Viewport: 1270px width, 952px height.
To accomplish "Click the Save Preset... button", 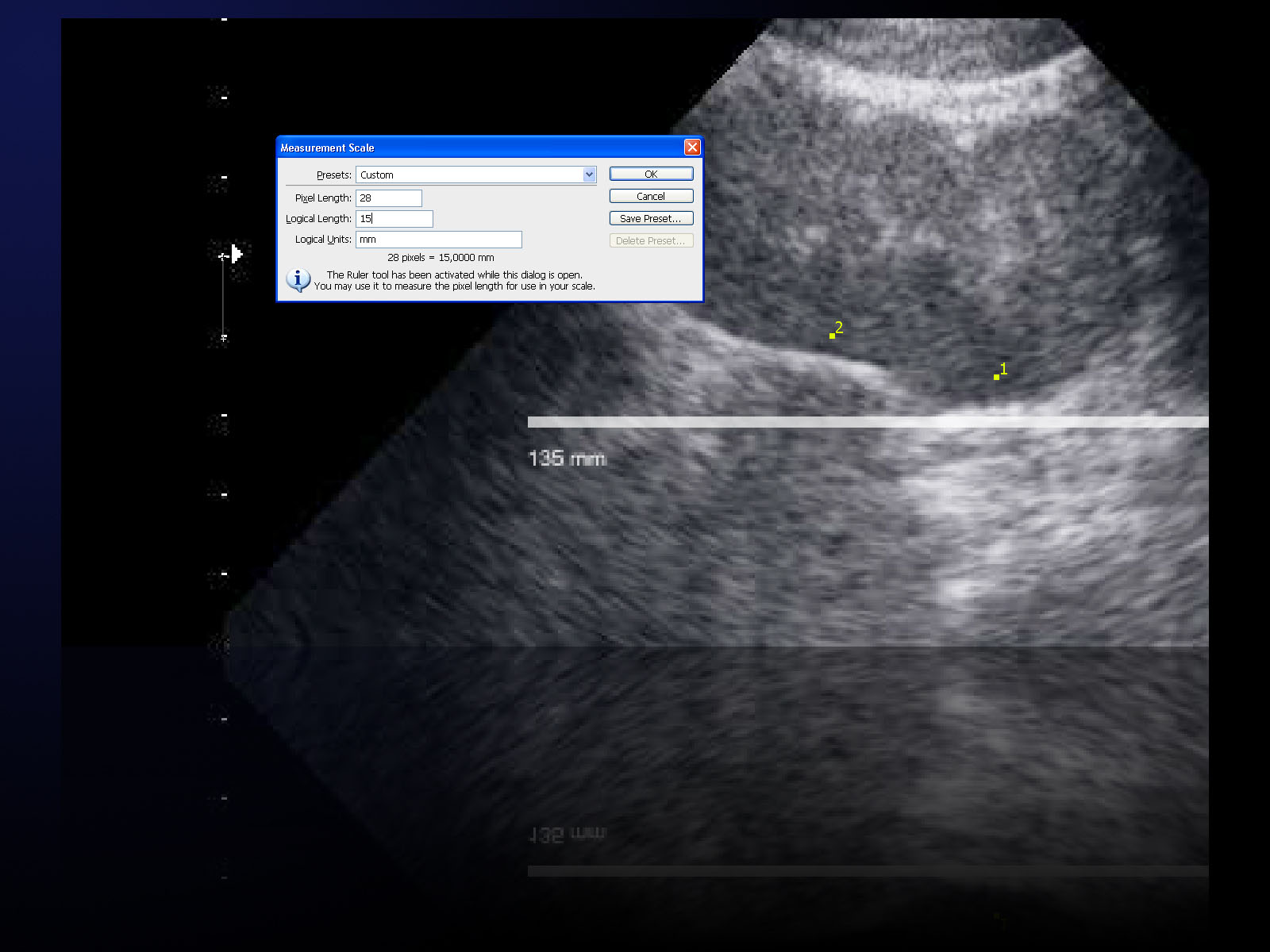I will click(651, 218).
